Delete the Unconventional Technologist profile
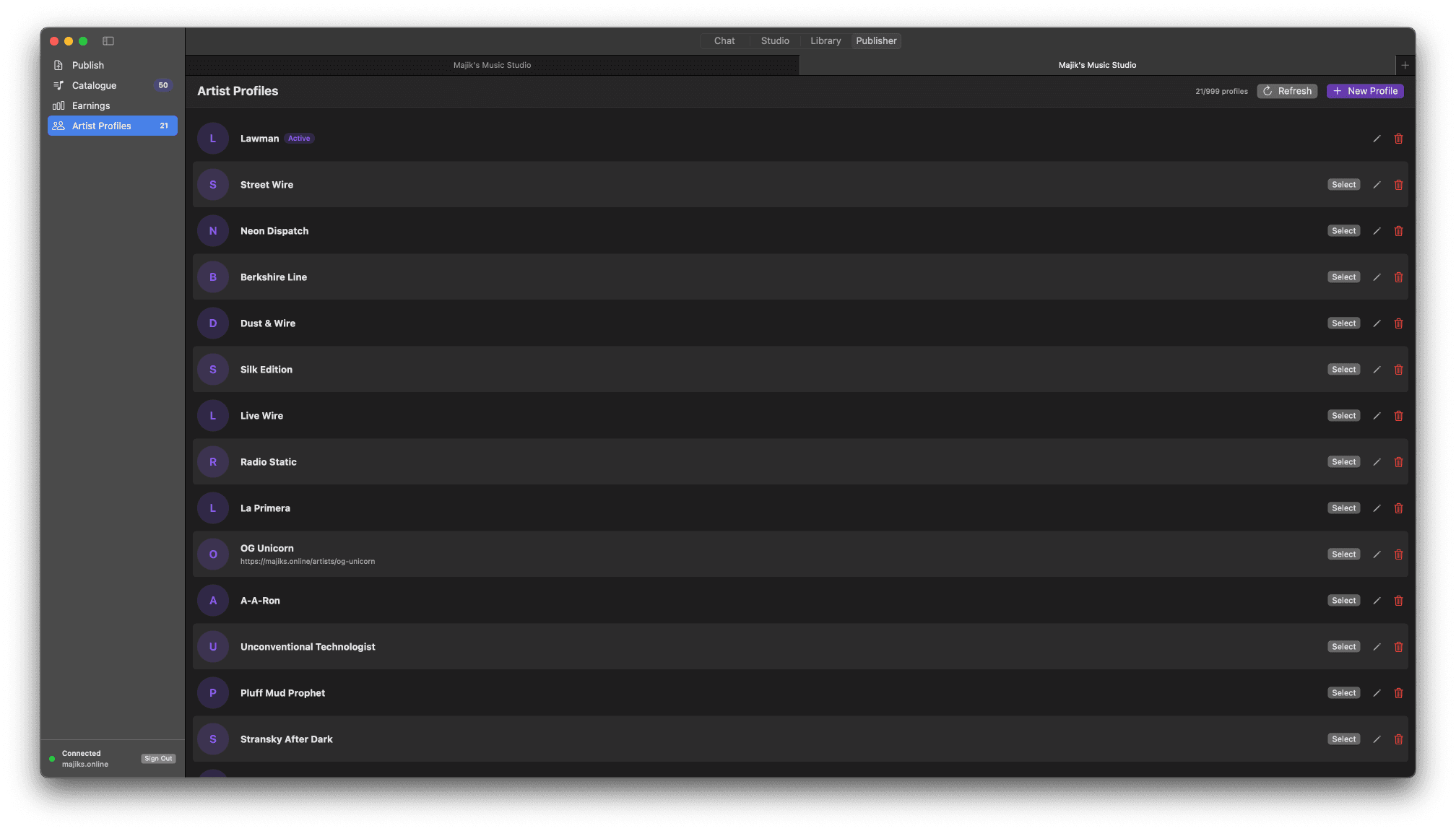The image size is (1456, 831). [x=1398, y=647]
